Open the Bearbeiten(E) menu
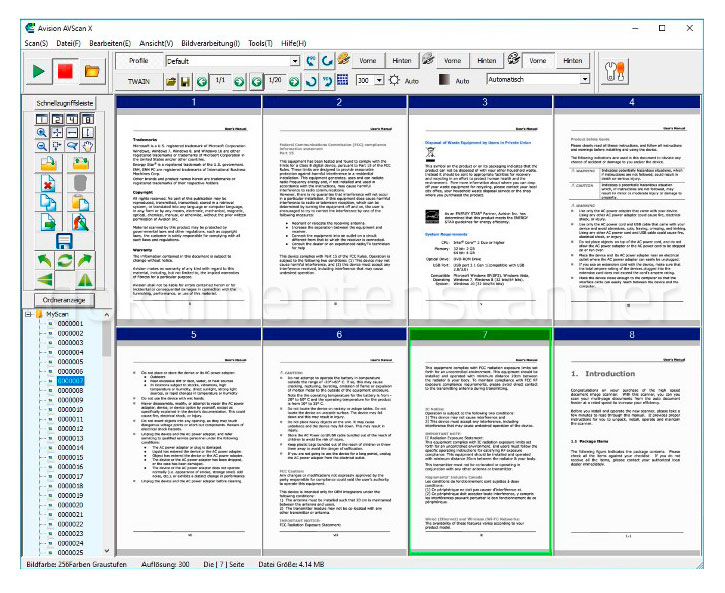Screen dimensions: 725x593 [x=110, y=43]
